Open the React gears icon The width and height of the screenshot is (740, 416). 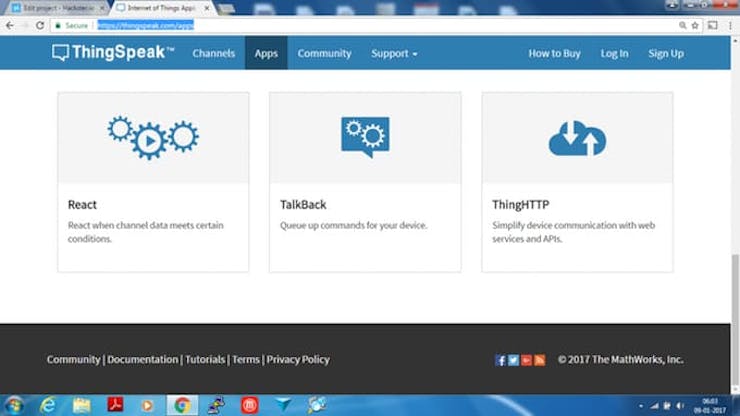[153, 138]
